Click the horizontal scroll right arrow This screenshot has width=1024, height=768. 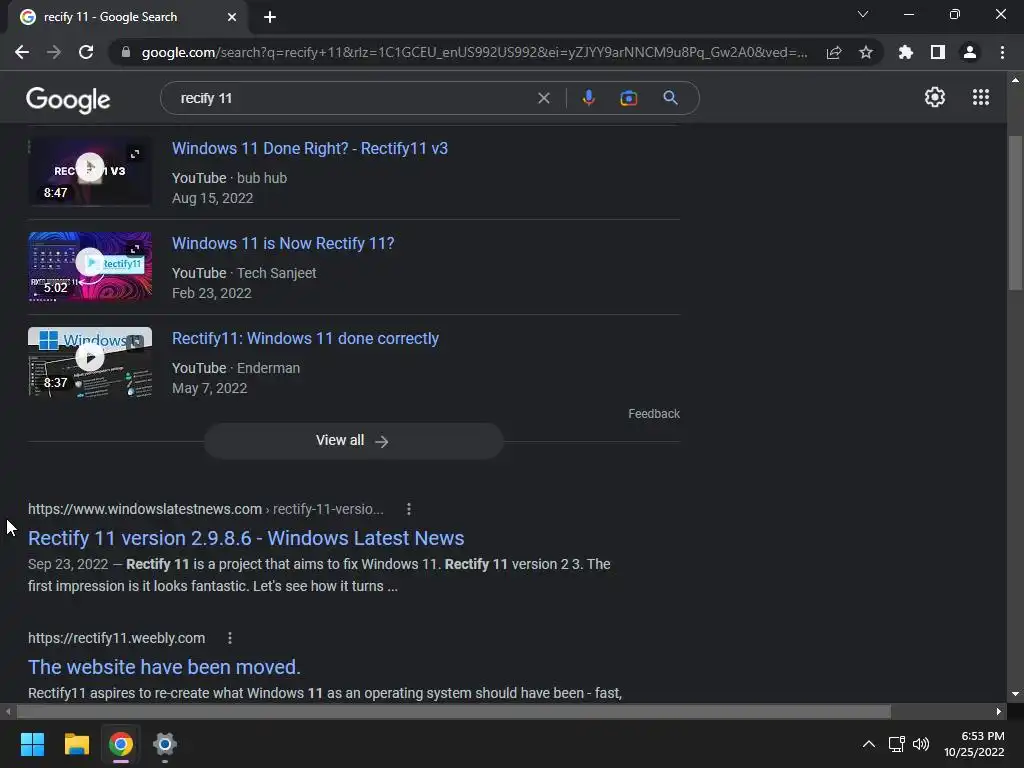(x=999, y=711)
